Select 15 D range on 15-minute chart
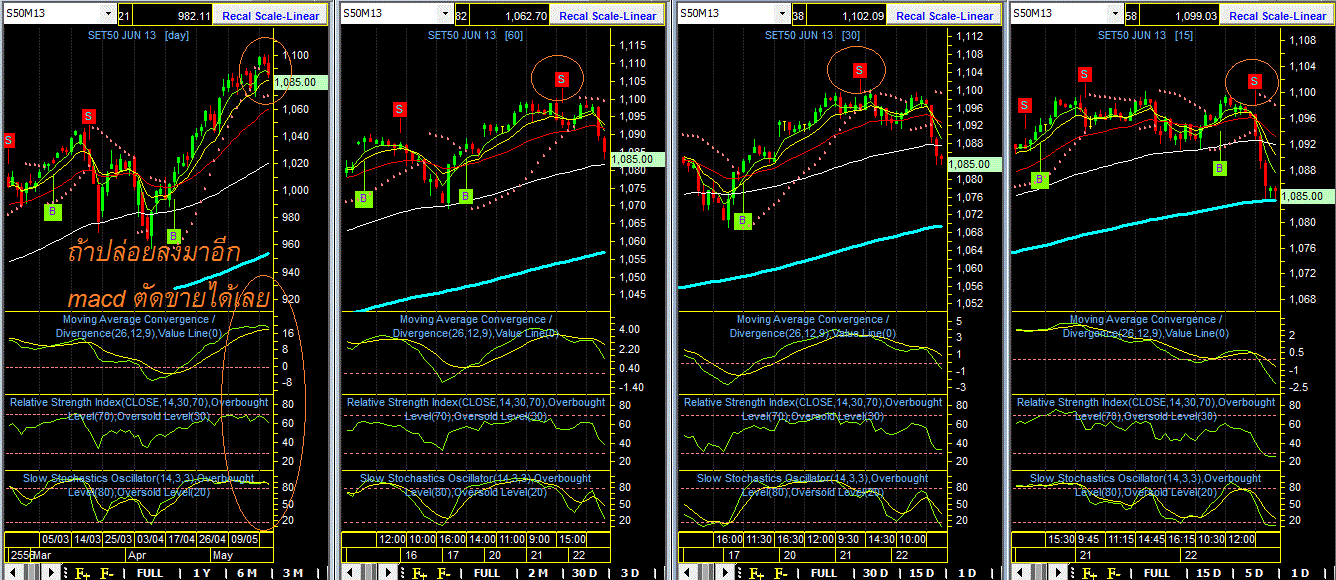Image resolution: width=1336 pixels, height=580 pixels. (1209, 573)
